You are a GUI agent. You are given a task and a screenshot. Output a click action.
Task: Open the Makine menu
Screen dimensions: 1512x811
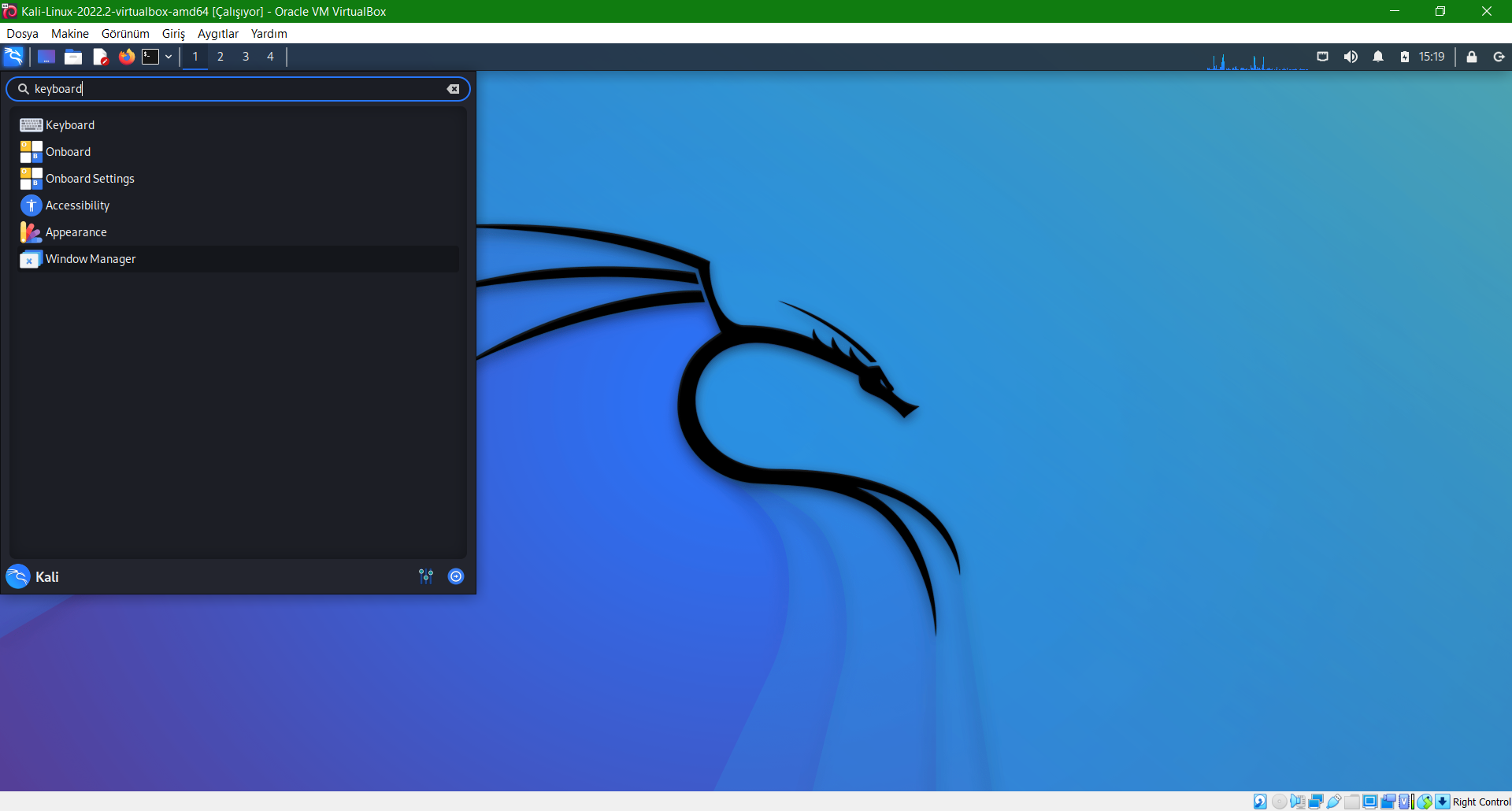tap(70, 34)
